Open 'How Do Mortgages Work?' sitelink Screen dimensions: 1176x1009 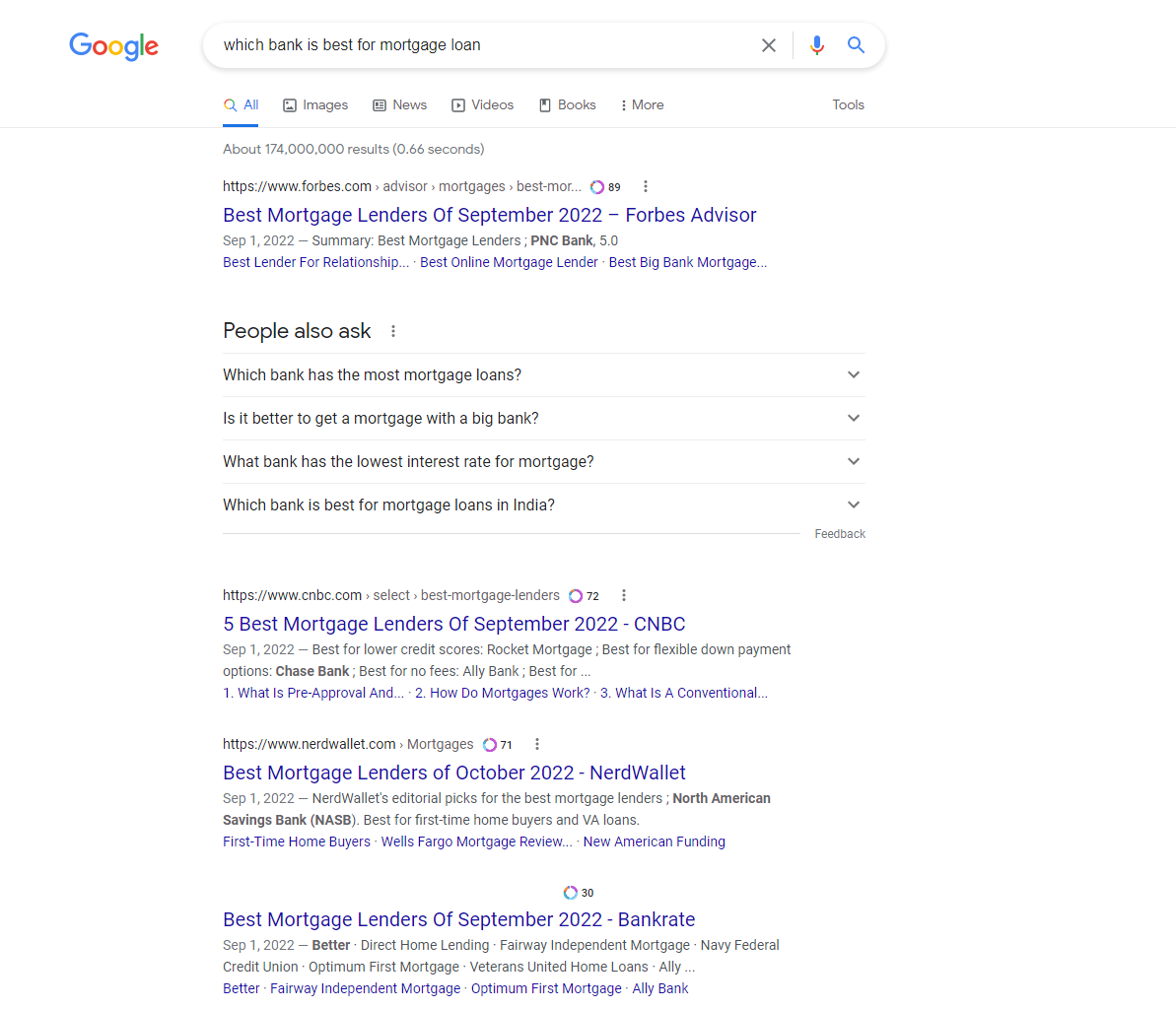pyautogui.click(x=503, y=693)
